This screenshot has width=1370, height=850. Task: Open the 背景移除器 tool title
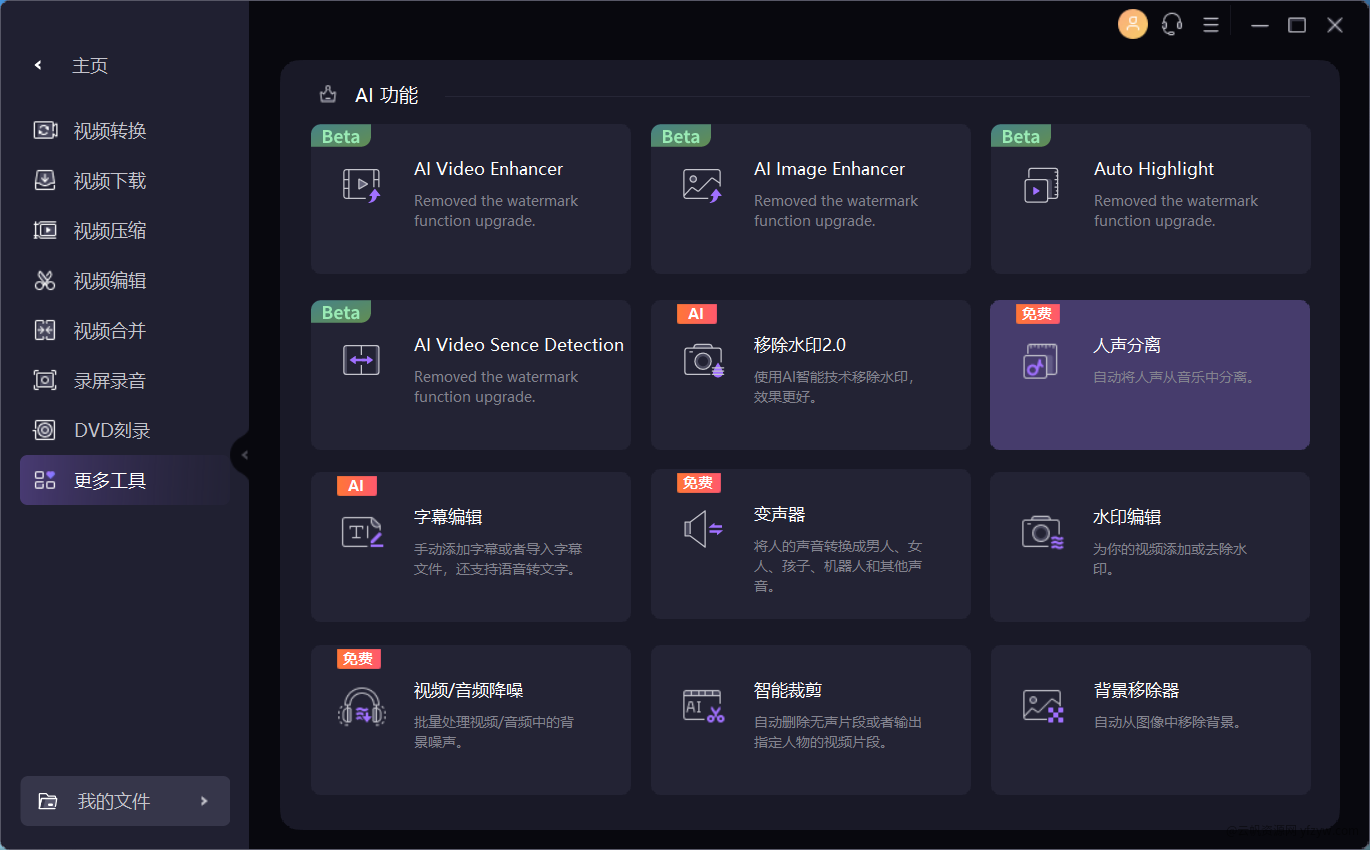[1136, 690]
